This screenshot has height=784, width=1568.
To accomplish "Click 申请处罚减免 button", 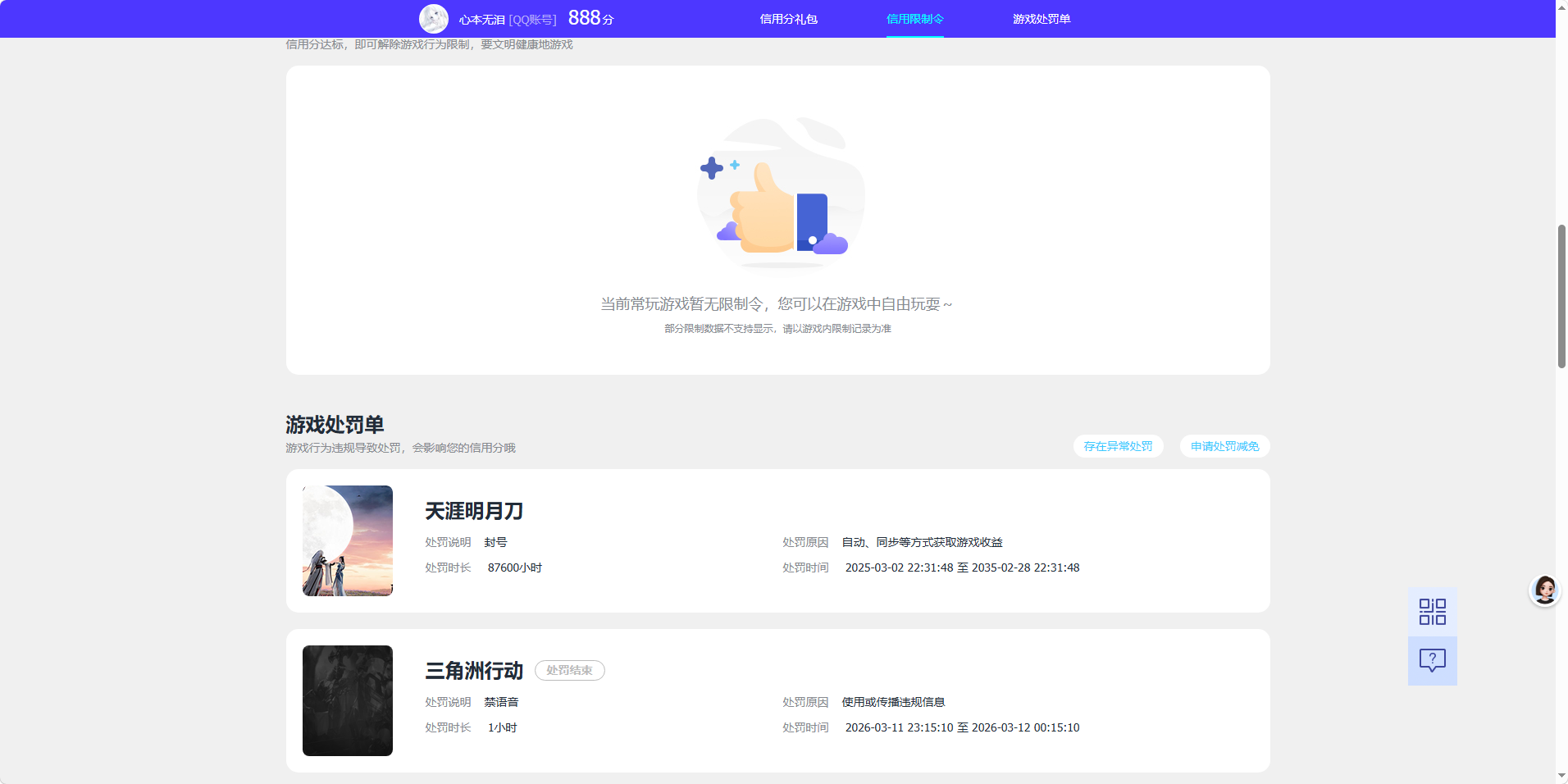I will click(1224, 446).
